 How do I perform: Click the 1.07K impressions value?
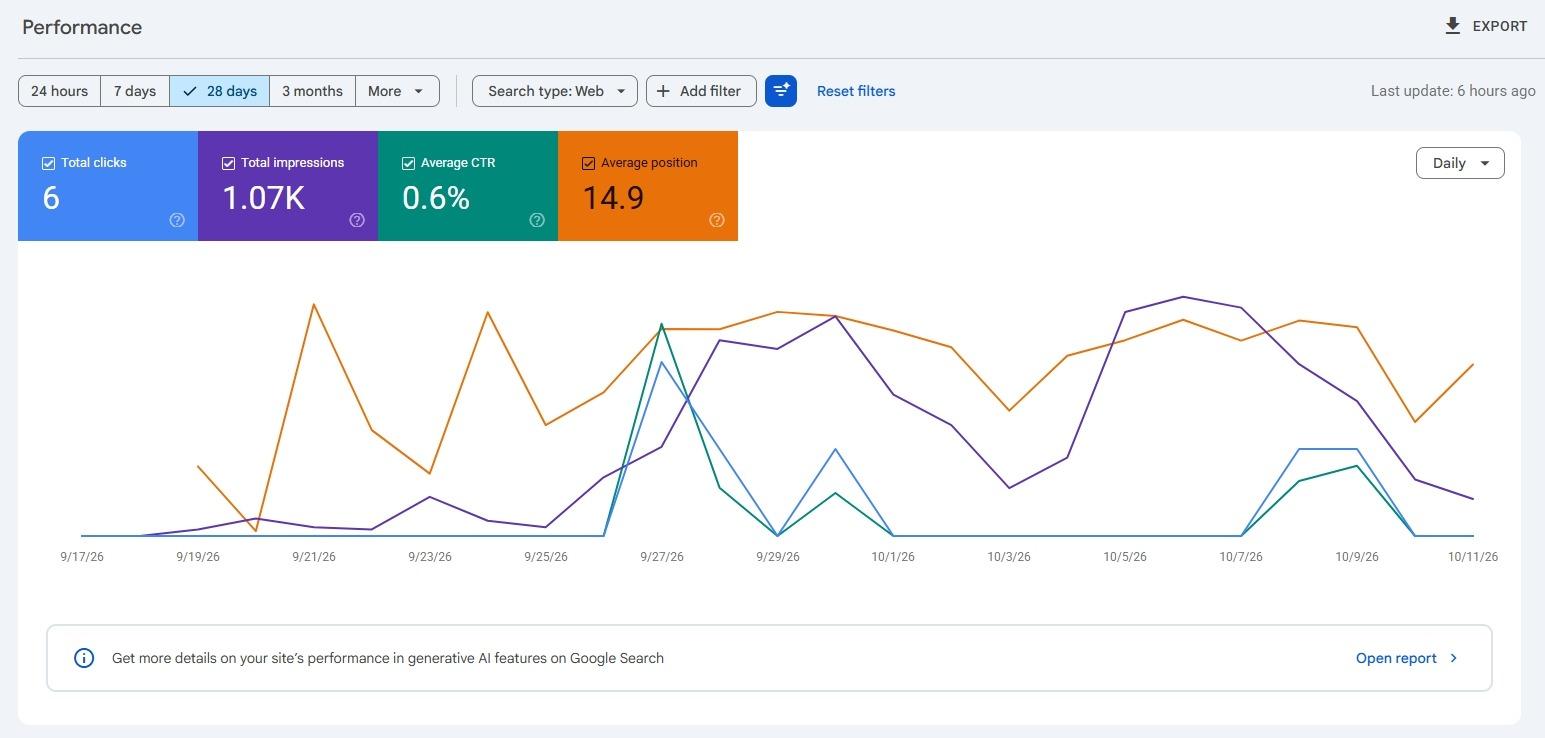263,198
